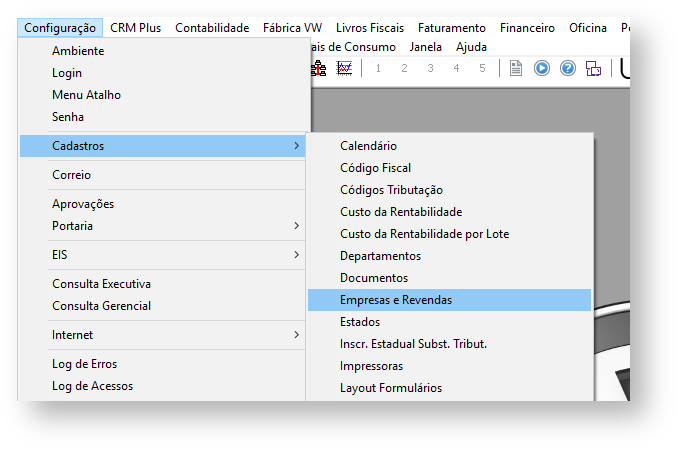The width and height of the screenshot is (678, 449).
Task: Select Layout Formulários in the submenu
Action: [390, 388]
